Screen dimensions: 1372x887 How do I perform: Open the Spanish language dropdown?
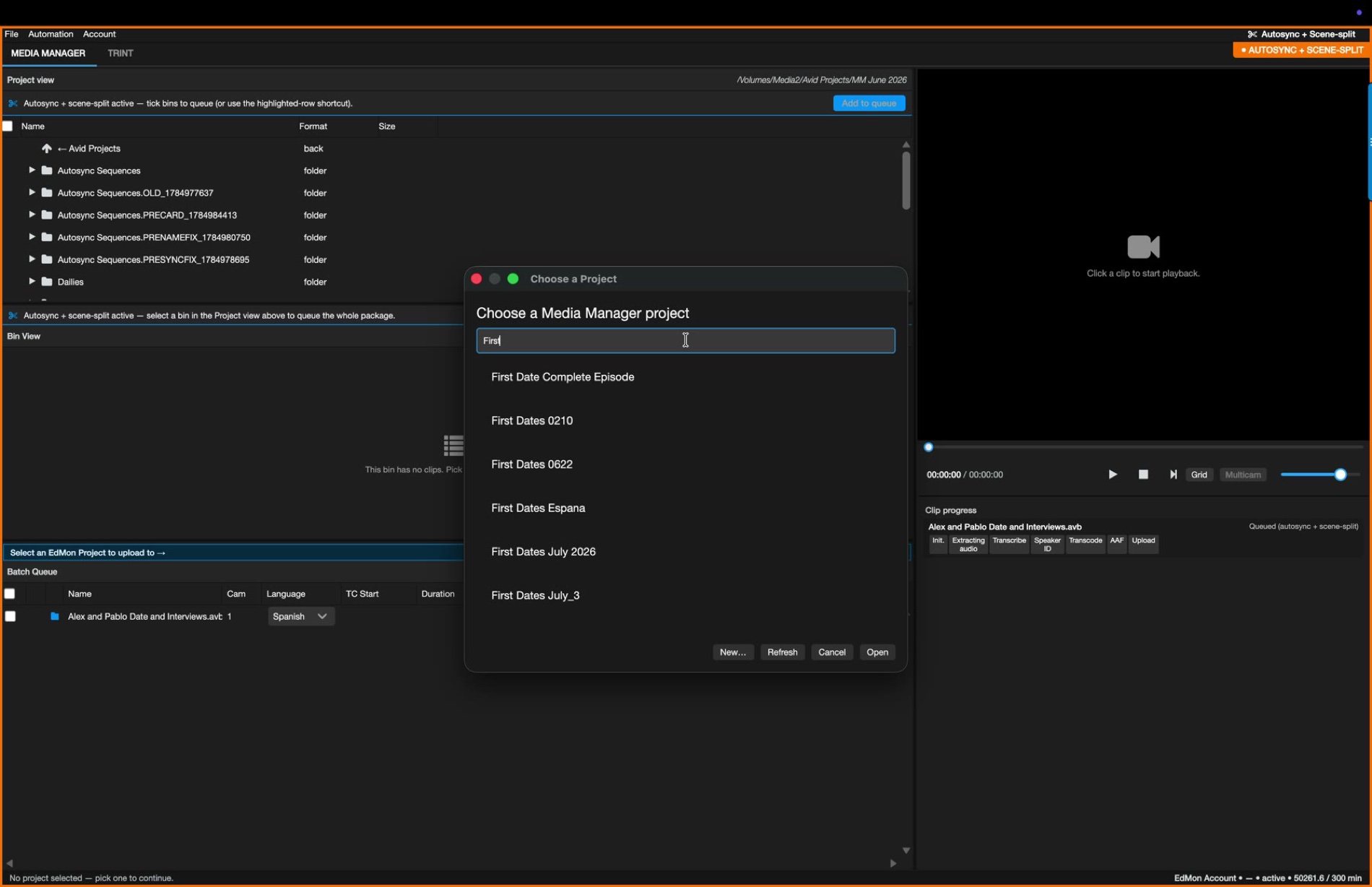click(x=301, y=616)
